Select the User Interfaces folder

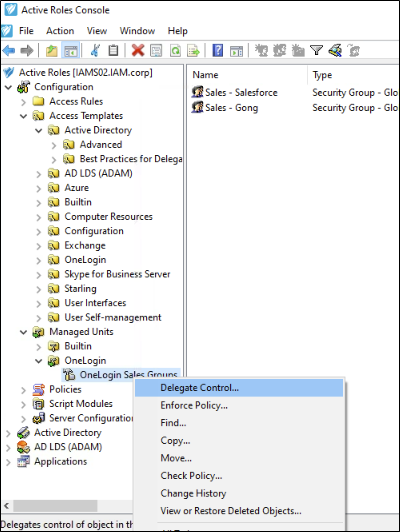[x=95, y=303]
